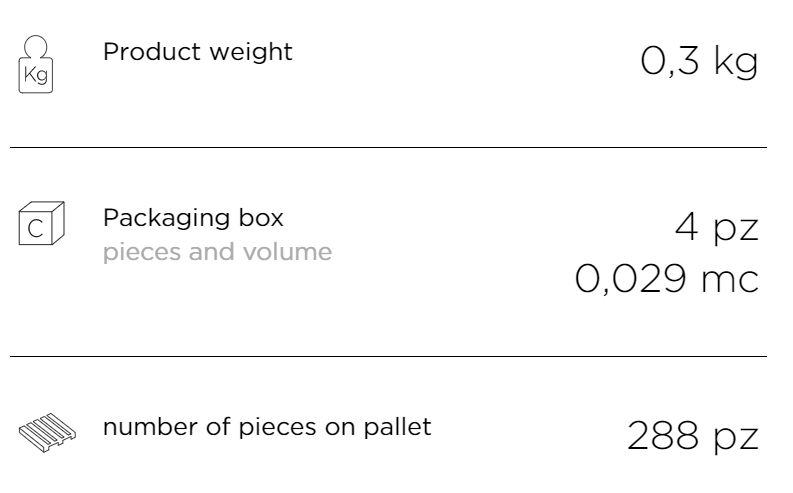The image size is (793, 493).
Task: Select the Product weight label
Action: click(198, 52)
